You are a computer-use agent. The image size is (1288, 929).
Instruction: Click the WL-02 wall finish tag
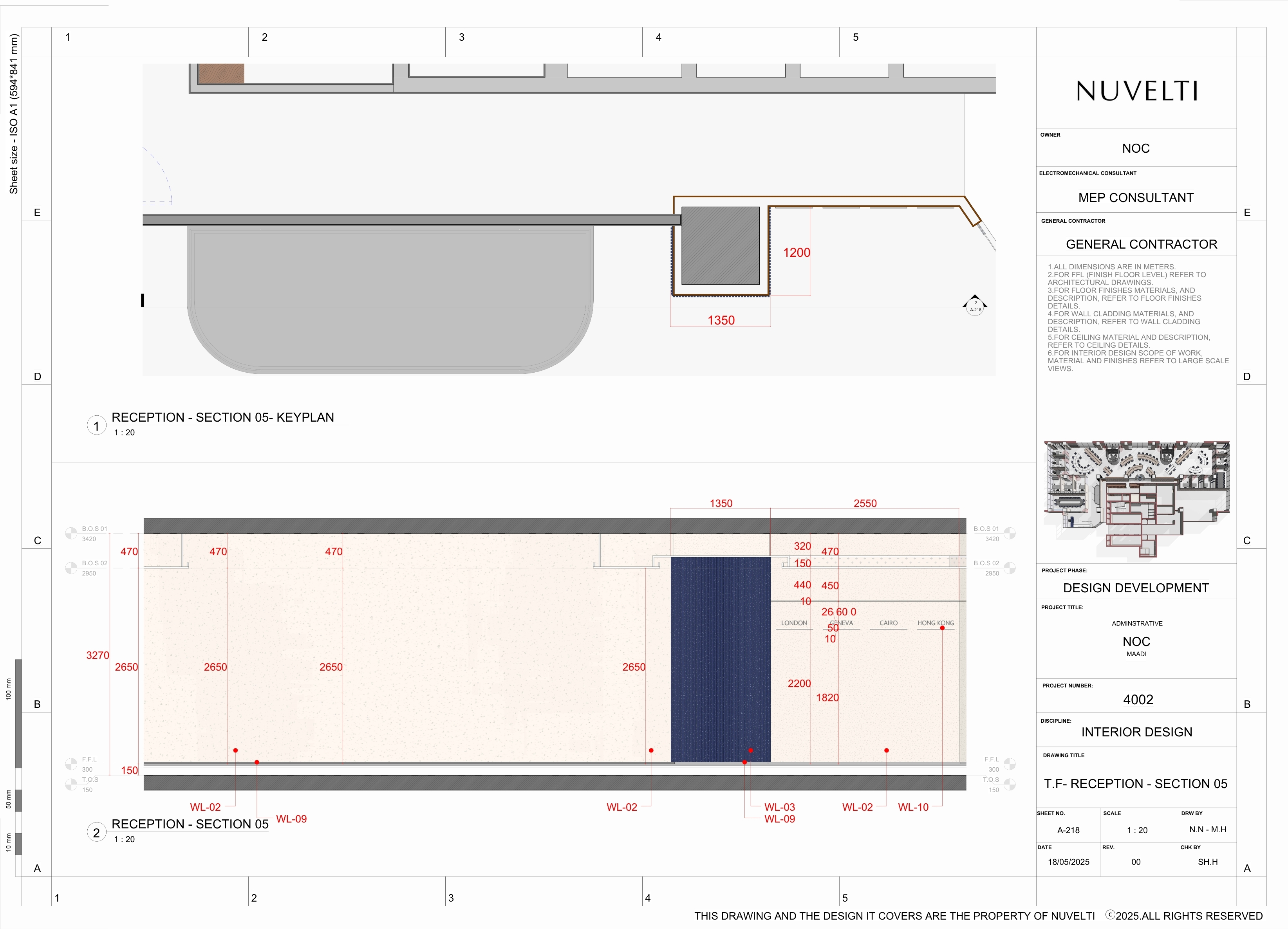205,807
